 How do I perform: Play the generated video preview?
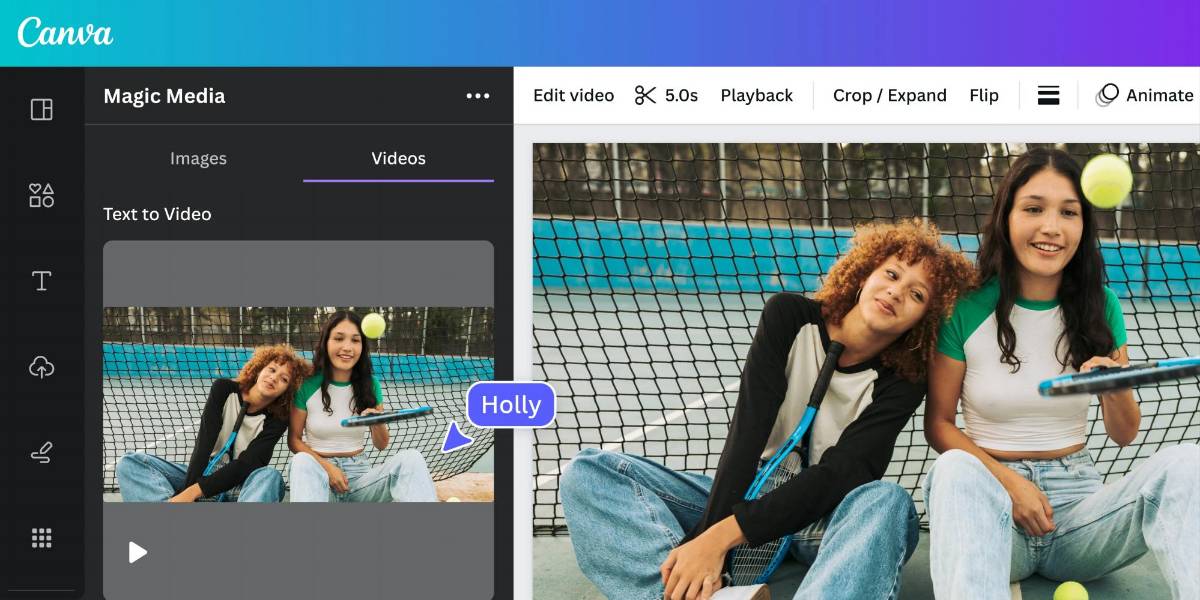[138, 552]
